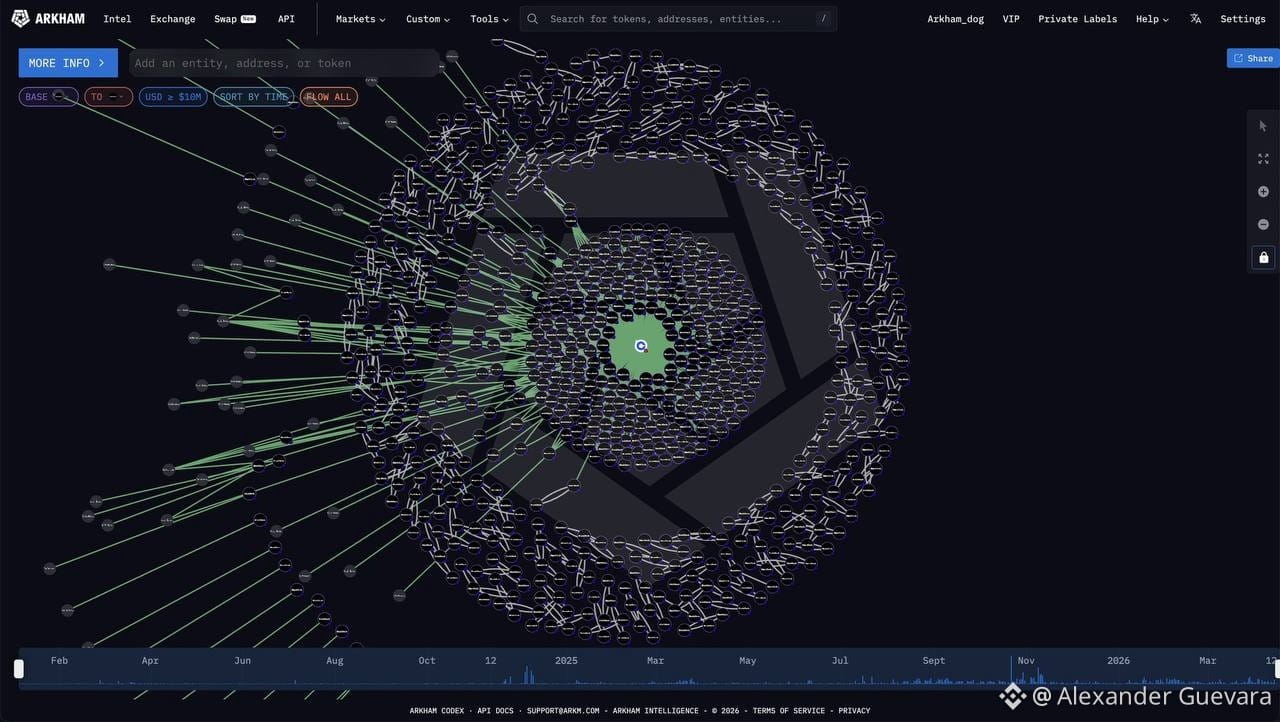The height and width of the screenshot is (722, 1280).
Task: Click the MORE INFO button
Action: click(x=68, y=63)
